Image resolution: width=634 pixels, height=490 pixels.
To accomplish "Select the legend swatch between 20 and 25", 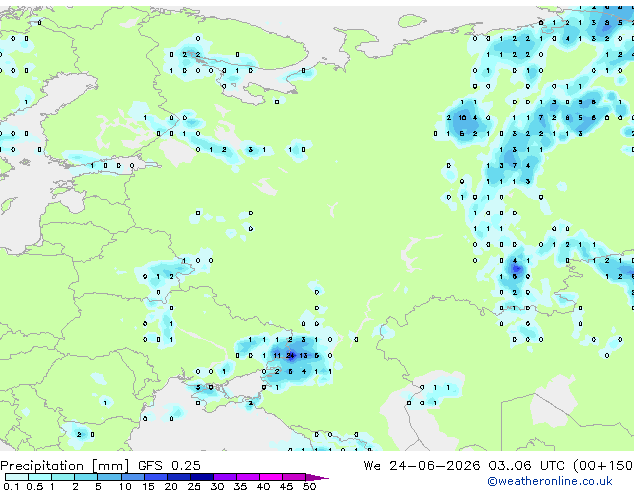I will pos(178,477).
